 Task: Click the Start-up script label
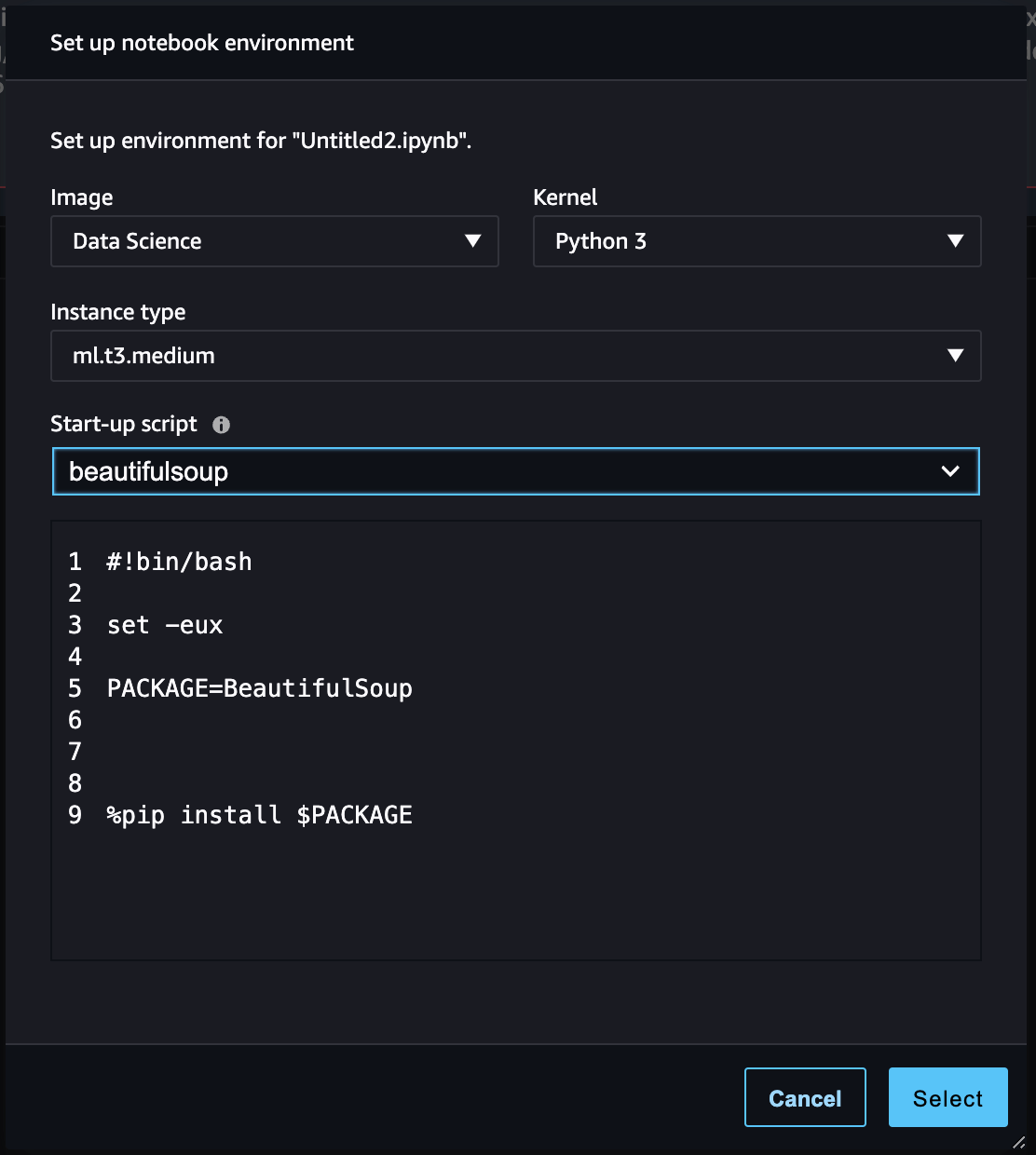point(122,424)
